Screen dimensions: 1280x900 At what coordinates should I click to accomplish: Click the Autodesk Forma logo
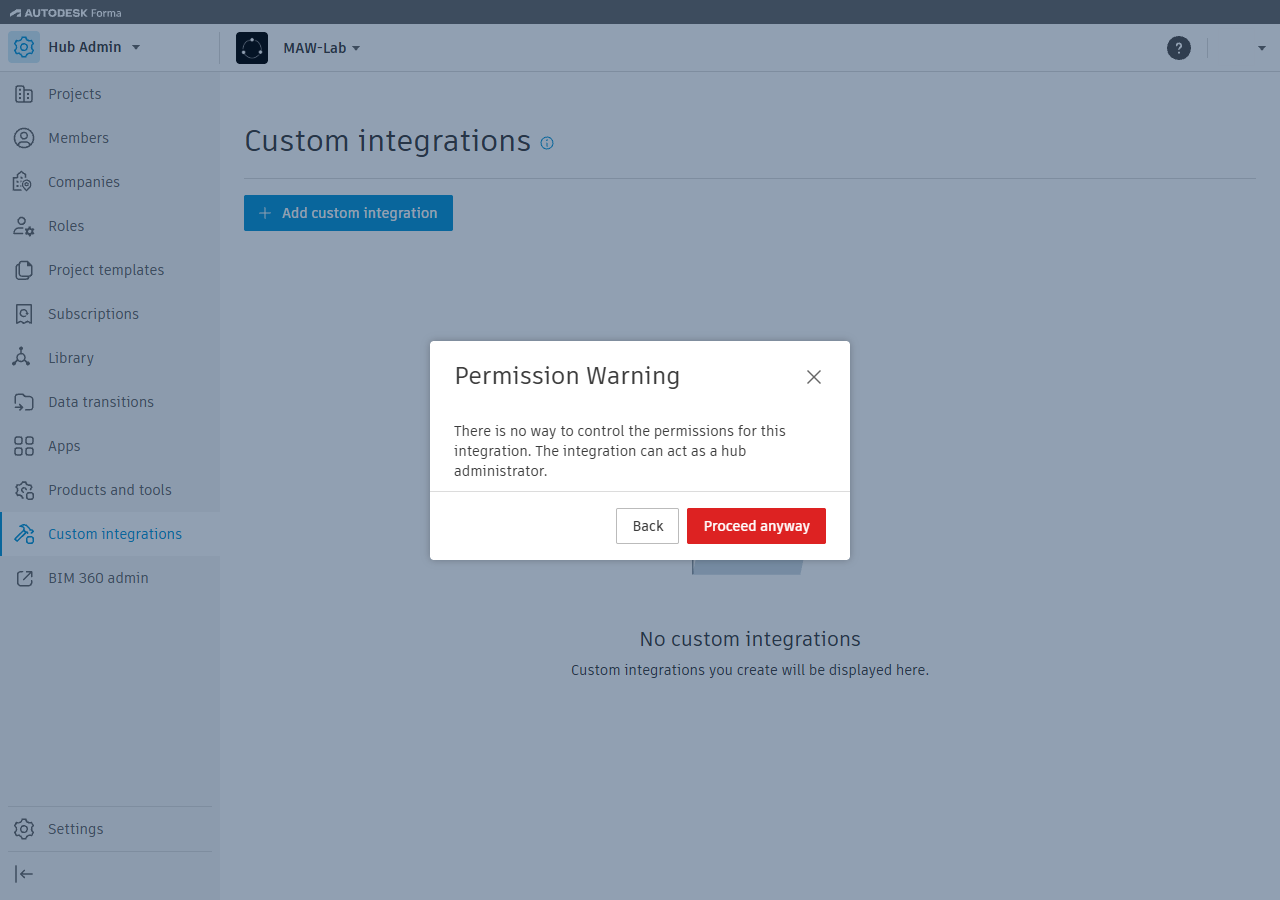click(65, 12)
